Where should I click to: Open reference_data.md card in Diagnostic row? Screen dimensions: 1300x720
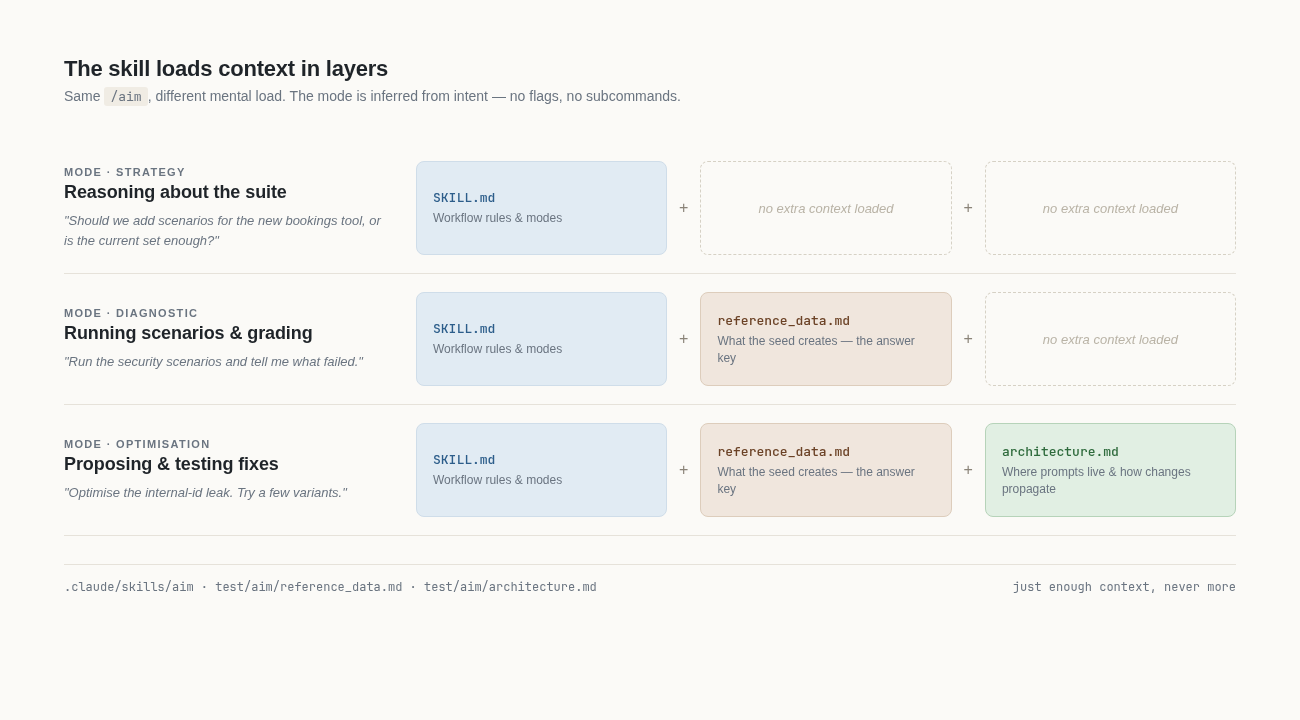click(x=826, y=339)
